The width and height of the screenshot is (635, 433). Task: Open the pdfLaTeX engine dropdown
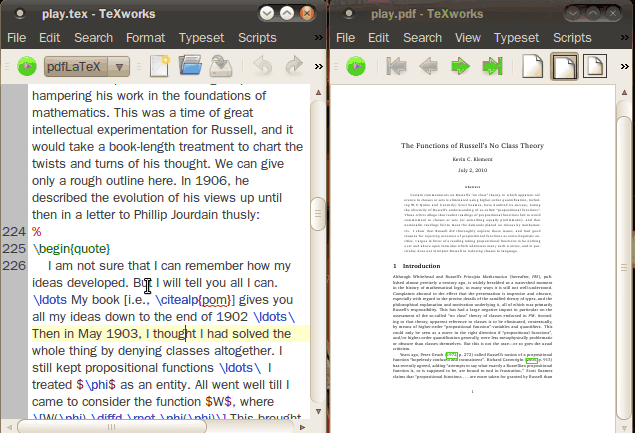coord(87,67)
